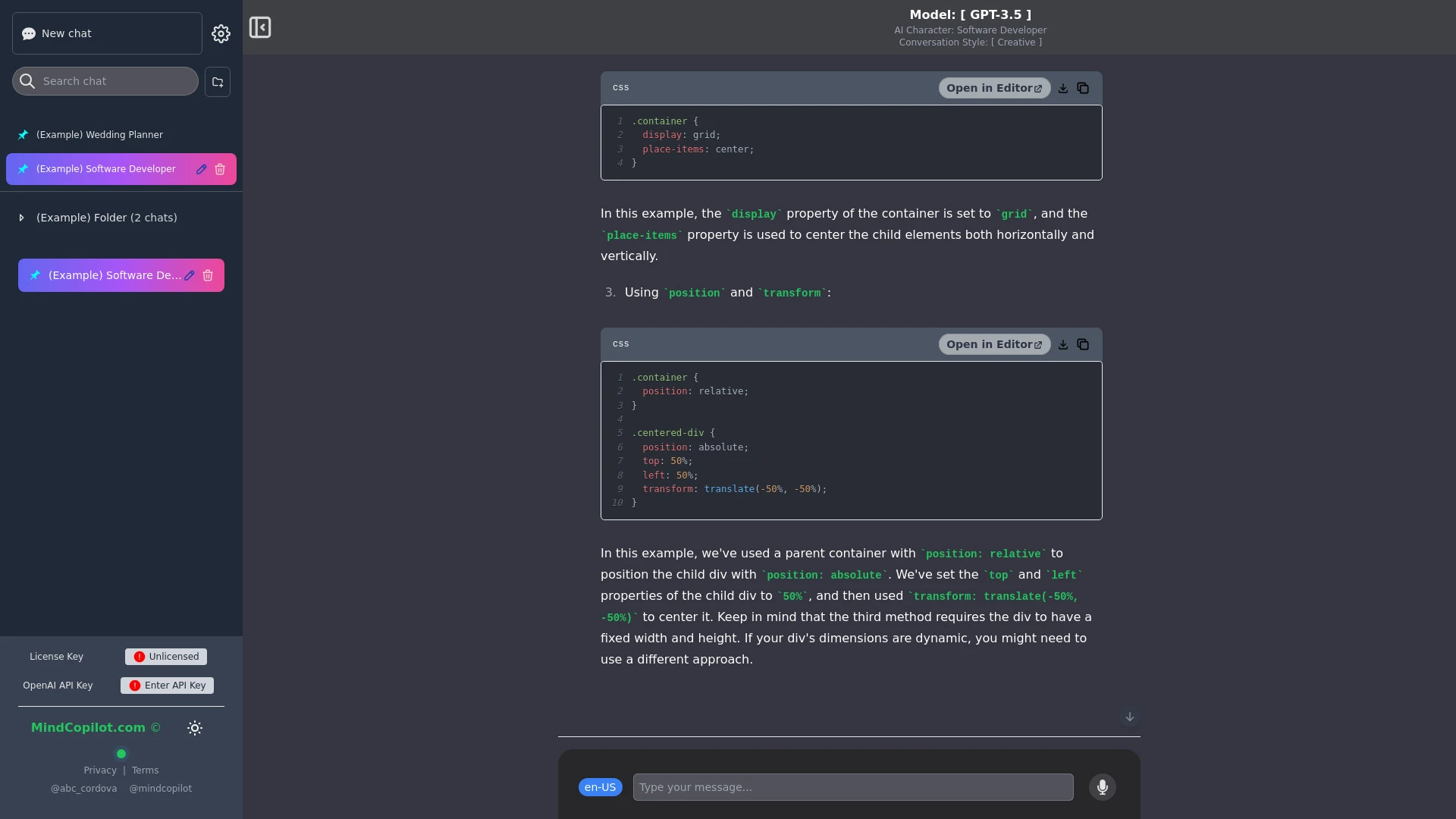Viewport: 1456px width, 819px height.
Task: Expand the Example Folder chat group
Action: (21, 217)
